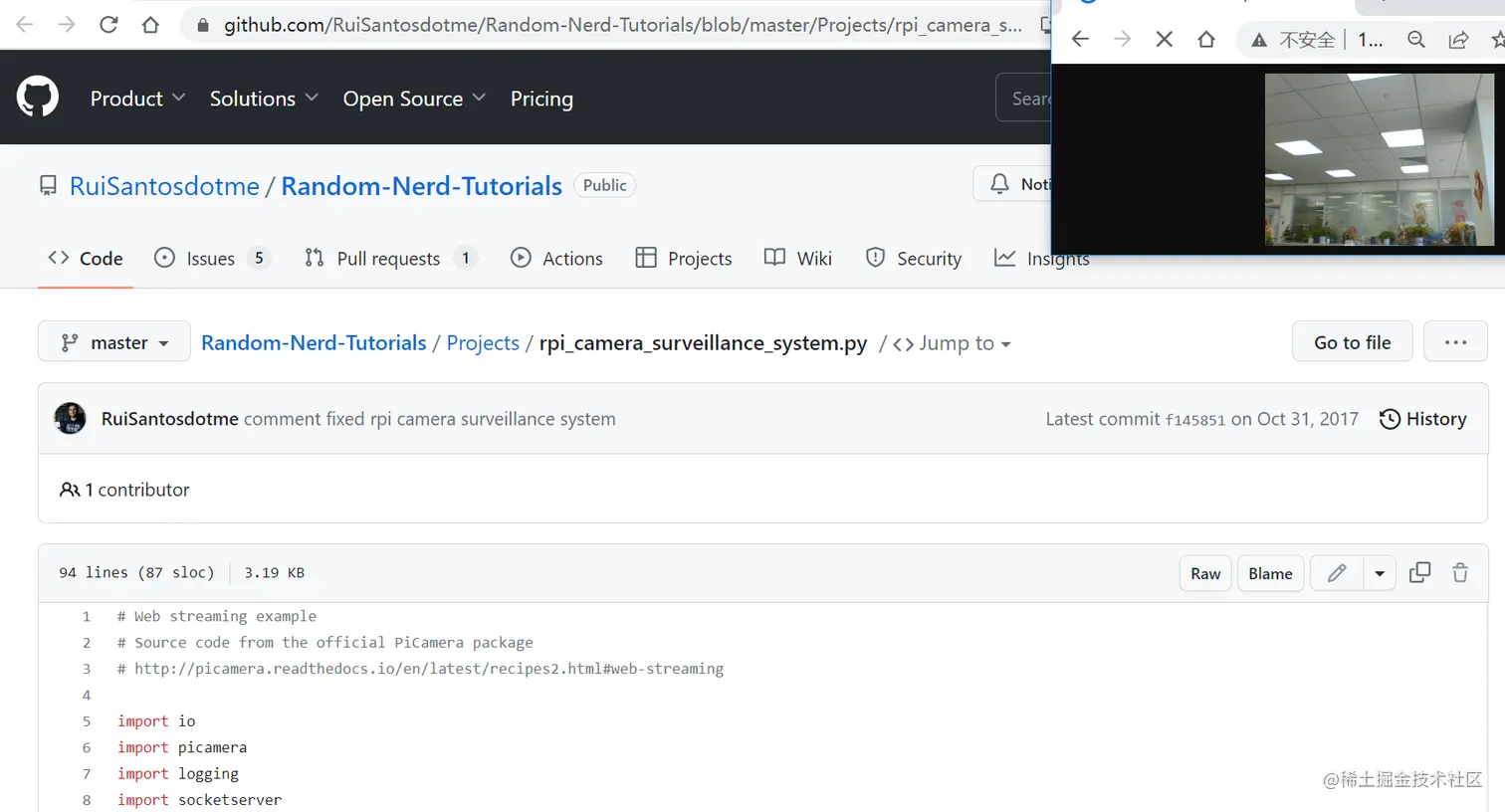The width and height of the screenshot is (1505, 812).
Task: Click the '94 lines (87 sloc)' file info
Action: 136,573
